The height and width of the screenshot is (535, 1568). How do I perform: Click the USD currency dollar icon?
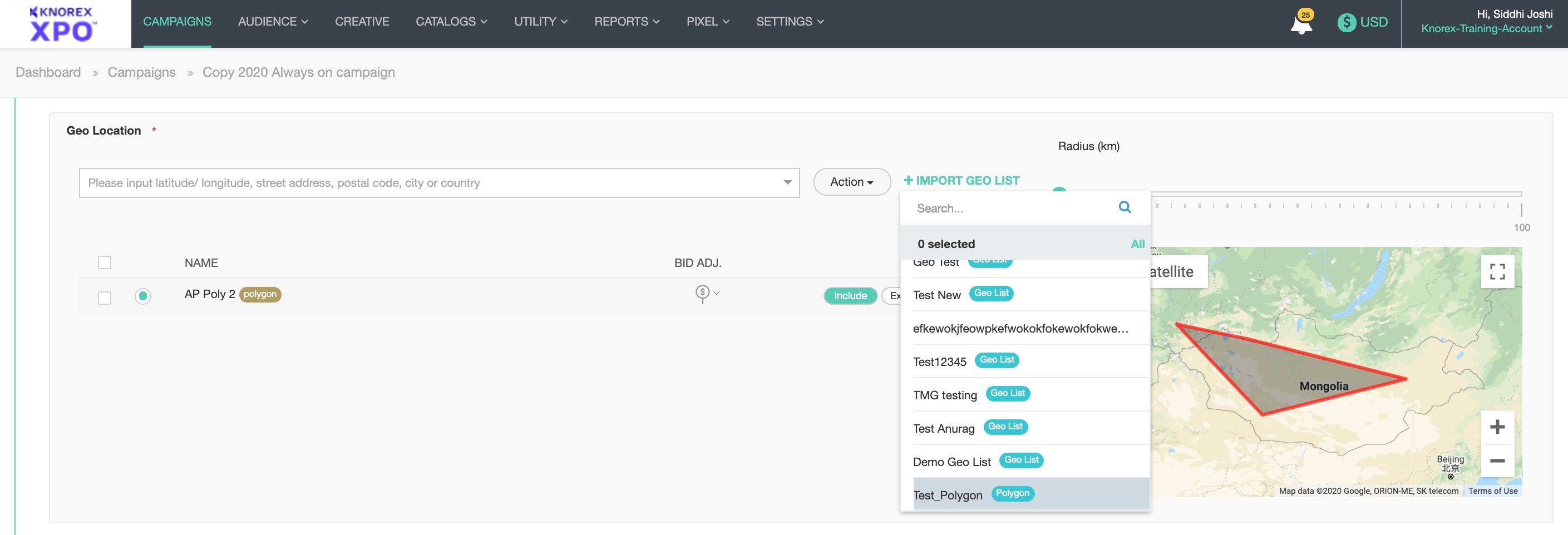(x=1346, y=22)
